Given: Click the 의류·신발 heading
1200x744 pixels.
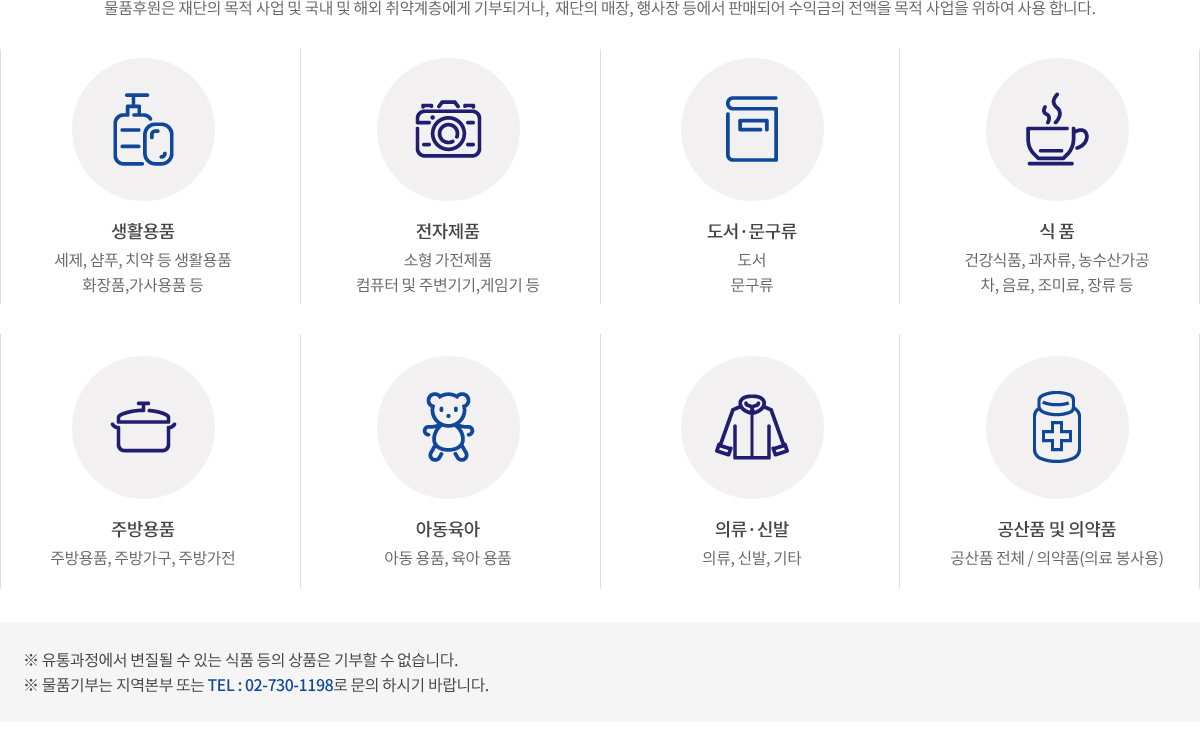Looking at the screenshot, I should (x=752, y=529).
